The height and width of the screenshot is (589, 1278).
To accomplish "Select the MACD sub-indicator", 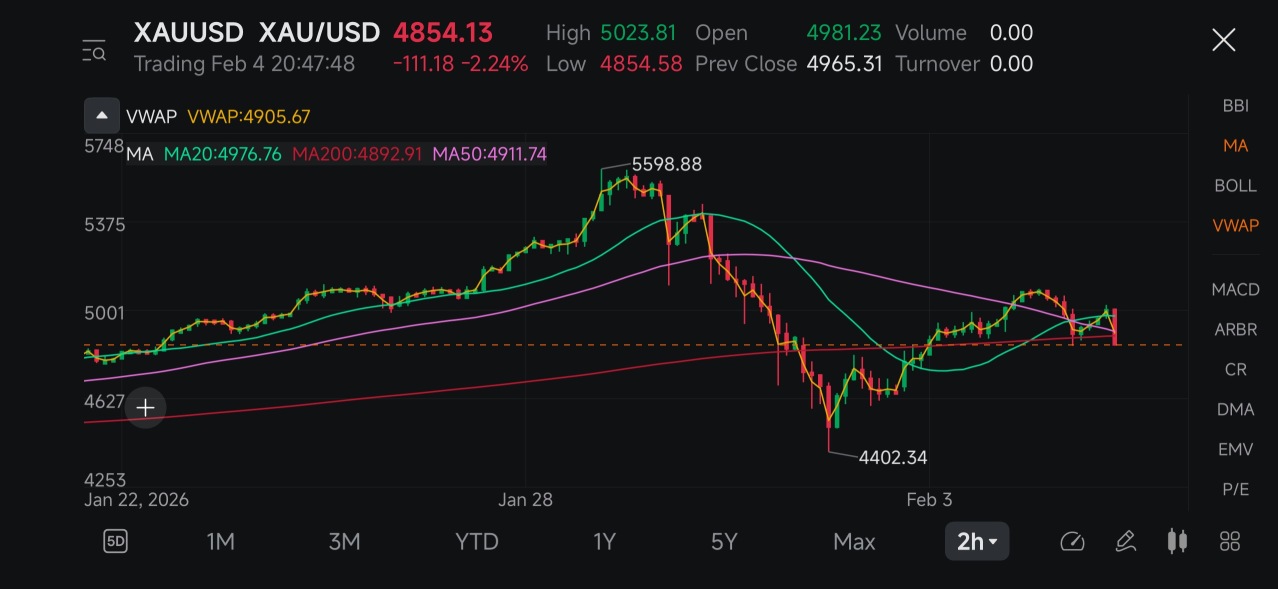I will pyautogui.click(x=1235, y=290).
